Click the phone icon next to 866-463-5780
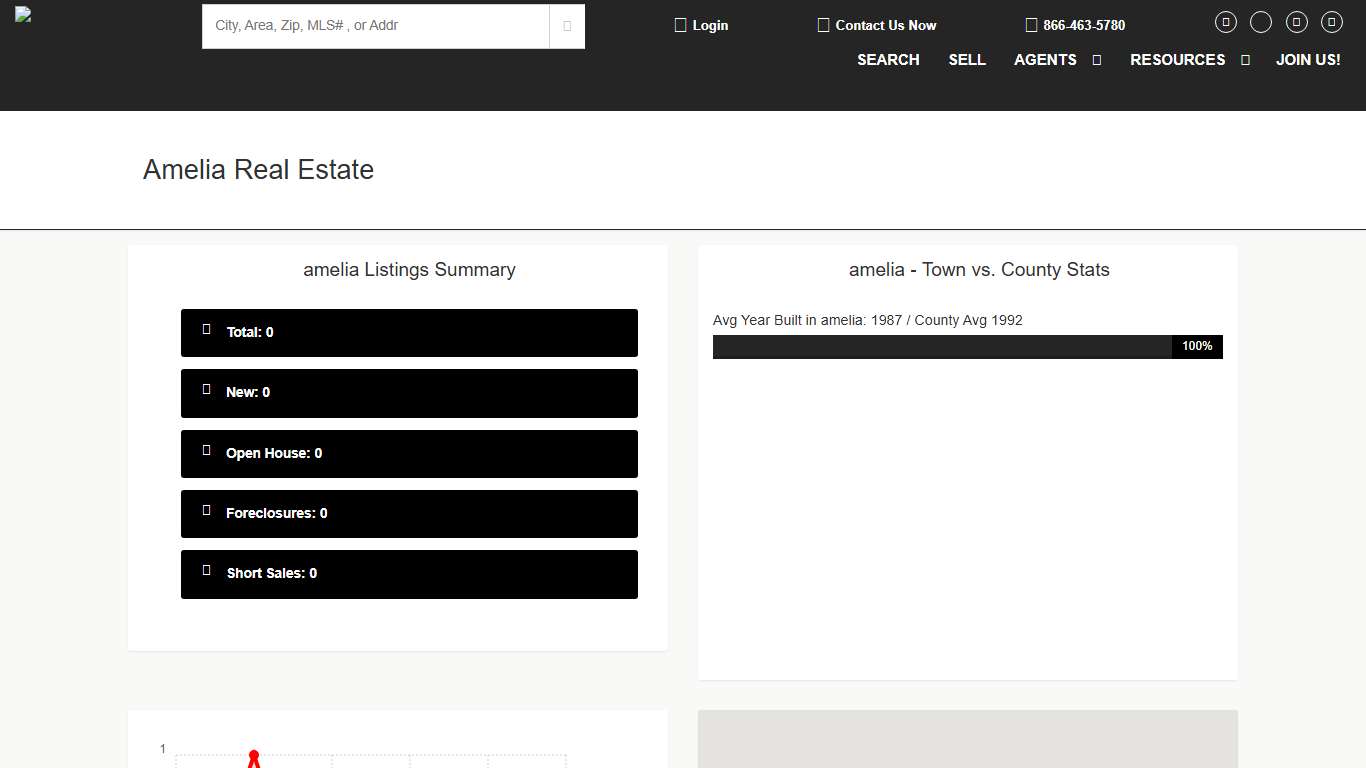1366x768 pixels. point(1031,24)
